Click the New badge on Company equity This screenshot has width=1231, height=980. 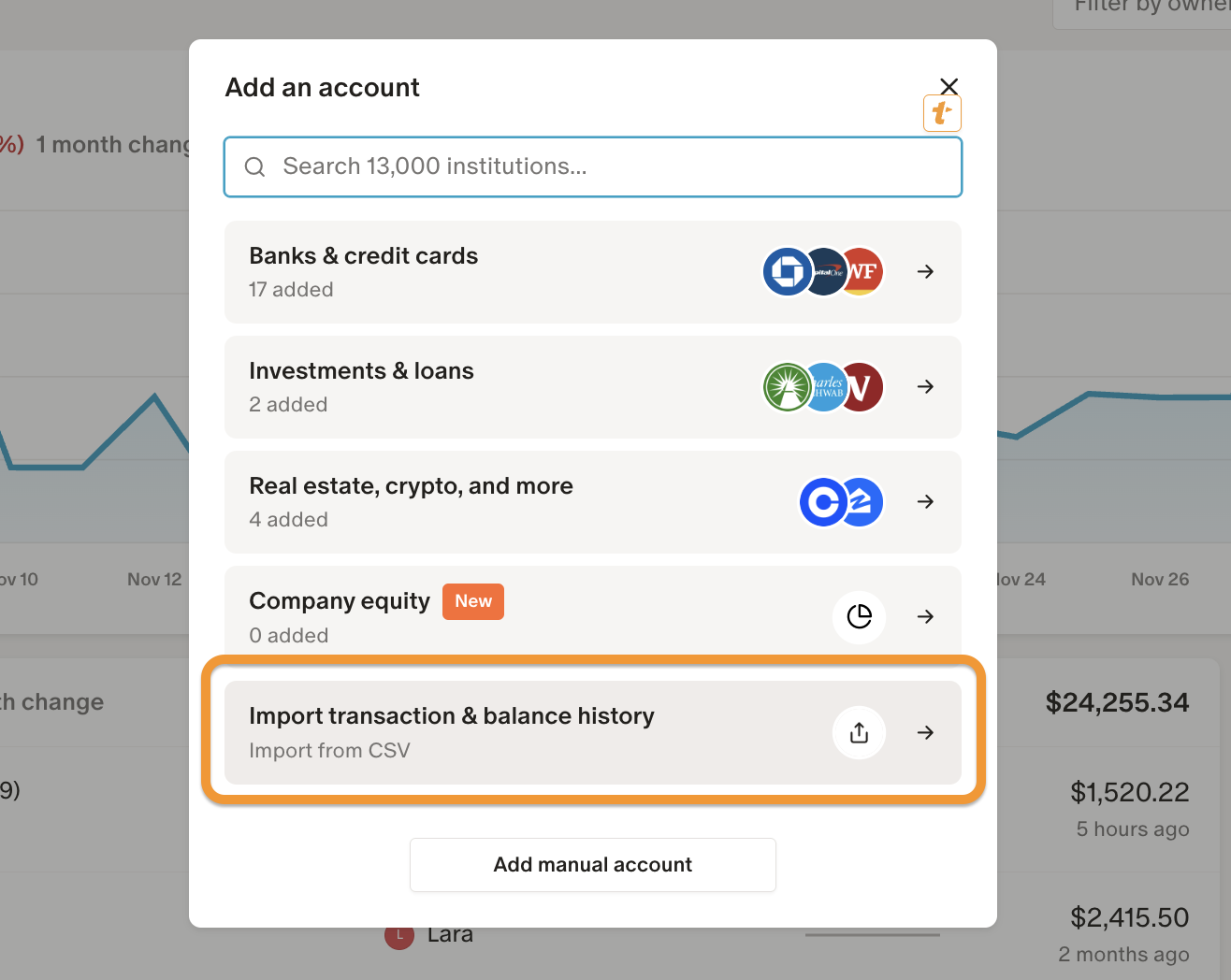coord(473,601)
